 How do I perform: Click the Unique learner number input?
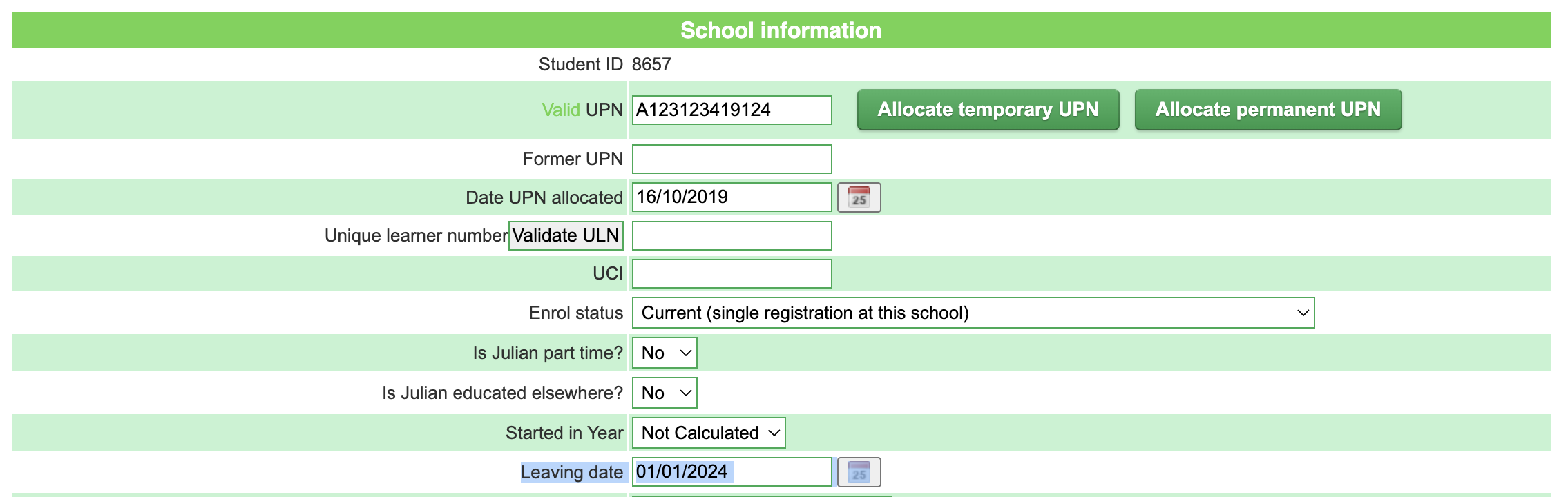pyautogui.click(x=732, y=235)
